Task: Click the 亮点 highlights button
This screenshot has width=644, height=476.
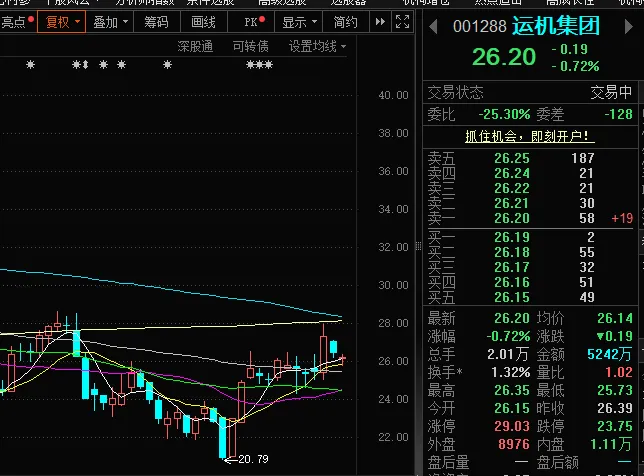Action: coord(18,22)
